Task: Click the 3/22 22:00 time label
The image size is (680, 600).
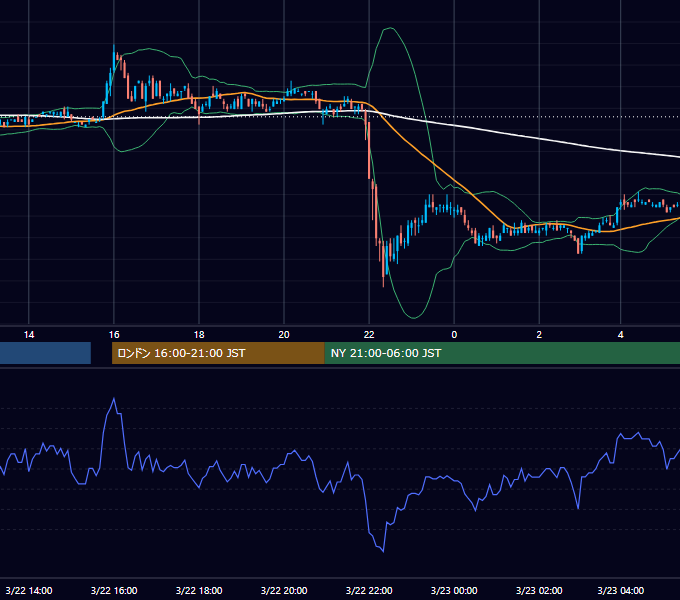Action: (x=369, y=590)
